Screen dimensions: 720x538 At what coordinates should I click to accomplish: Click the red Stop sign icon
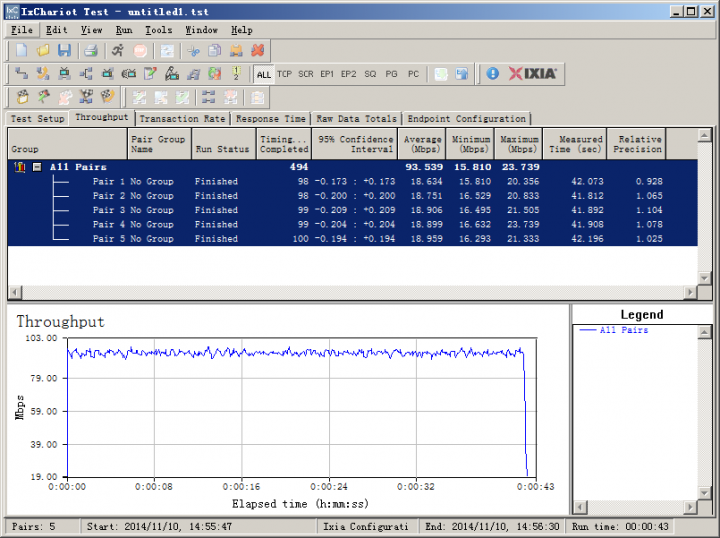tap(140, 50)
